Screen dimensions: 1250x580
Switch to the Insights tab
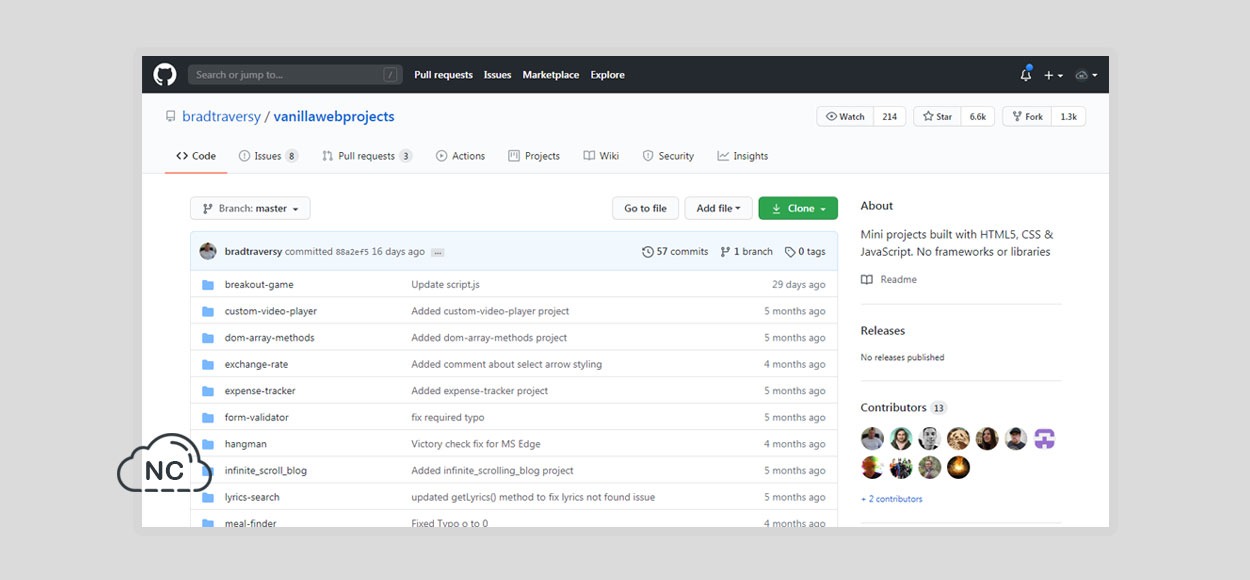point(742,156)
